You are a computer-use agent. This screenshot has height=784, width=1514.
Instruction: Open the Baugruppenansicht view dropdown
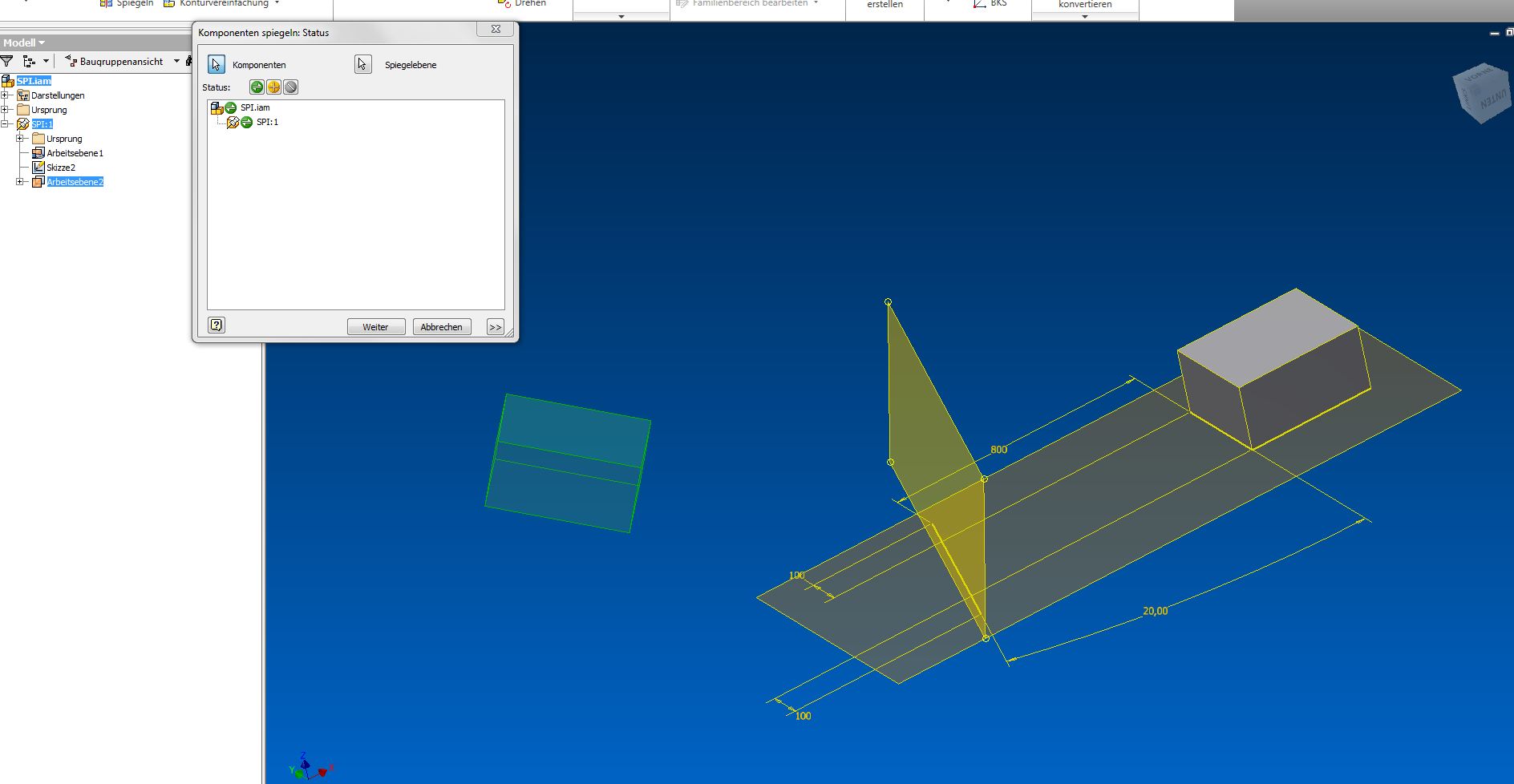(x=176, y=61)
